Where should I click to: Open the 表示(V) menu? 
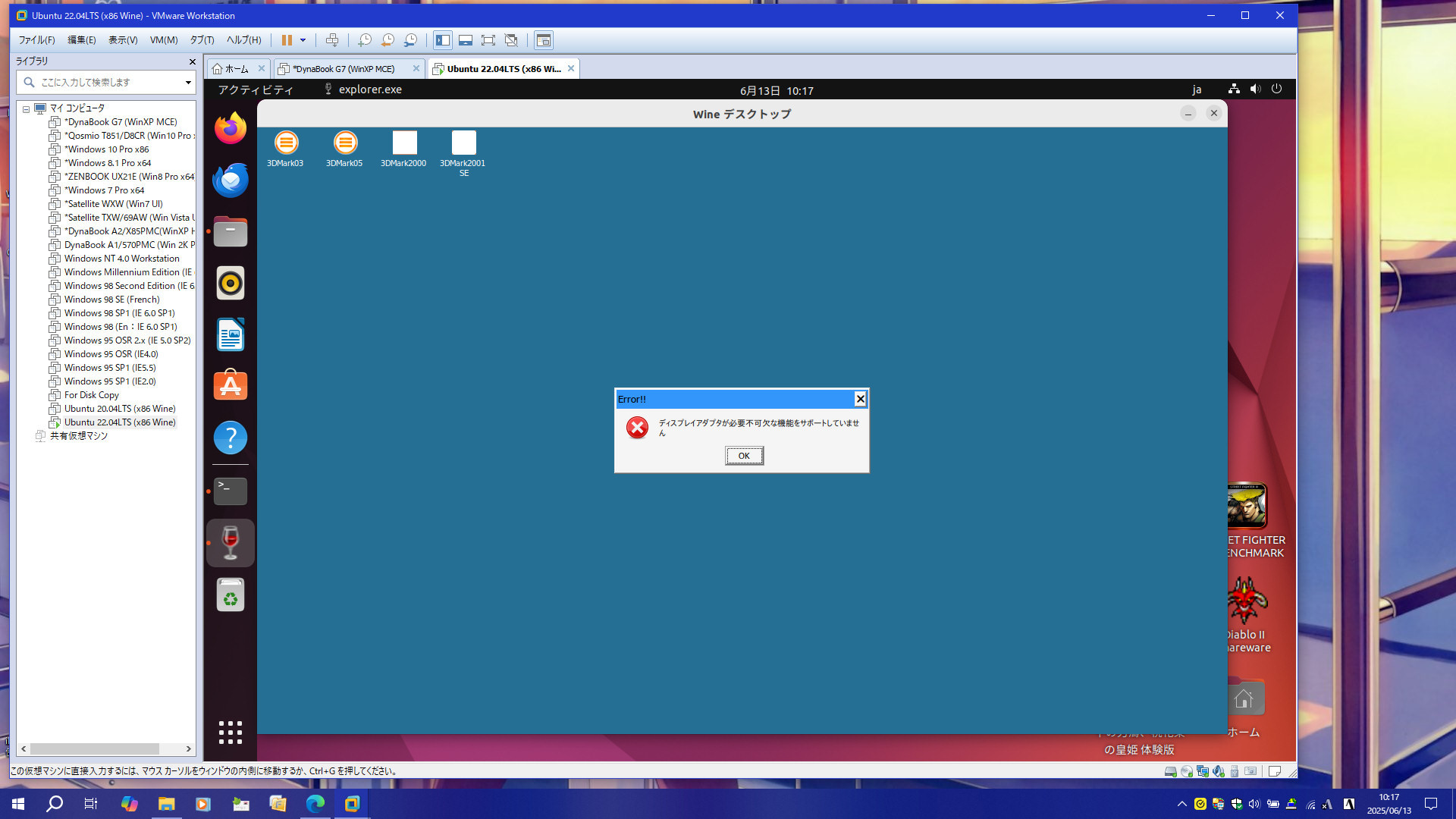click(123, 40)
